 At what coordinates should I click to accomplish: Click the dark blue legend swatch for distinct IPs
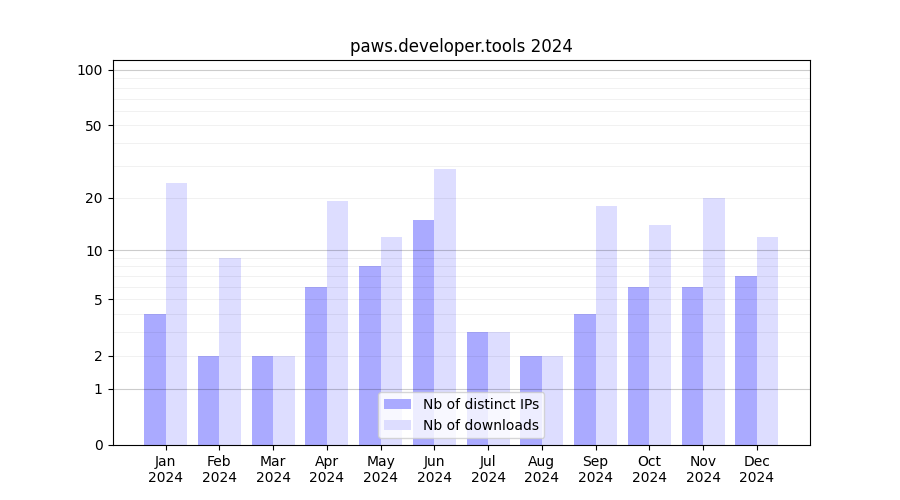point(397,404)
